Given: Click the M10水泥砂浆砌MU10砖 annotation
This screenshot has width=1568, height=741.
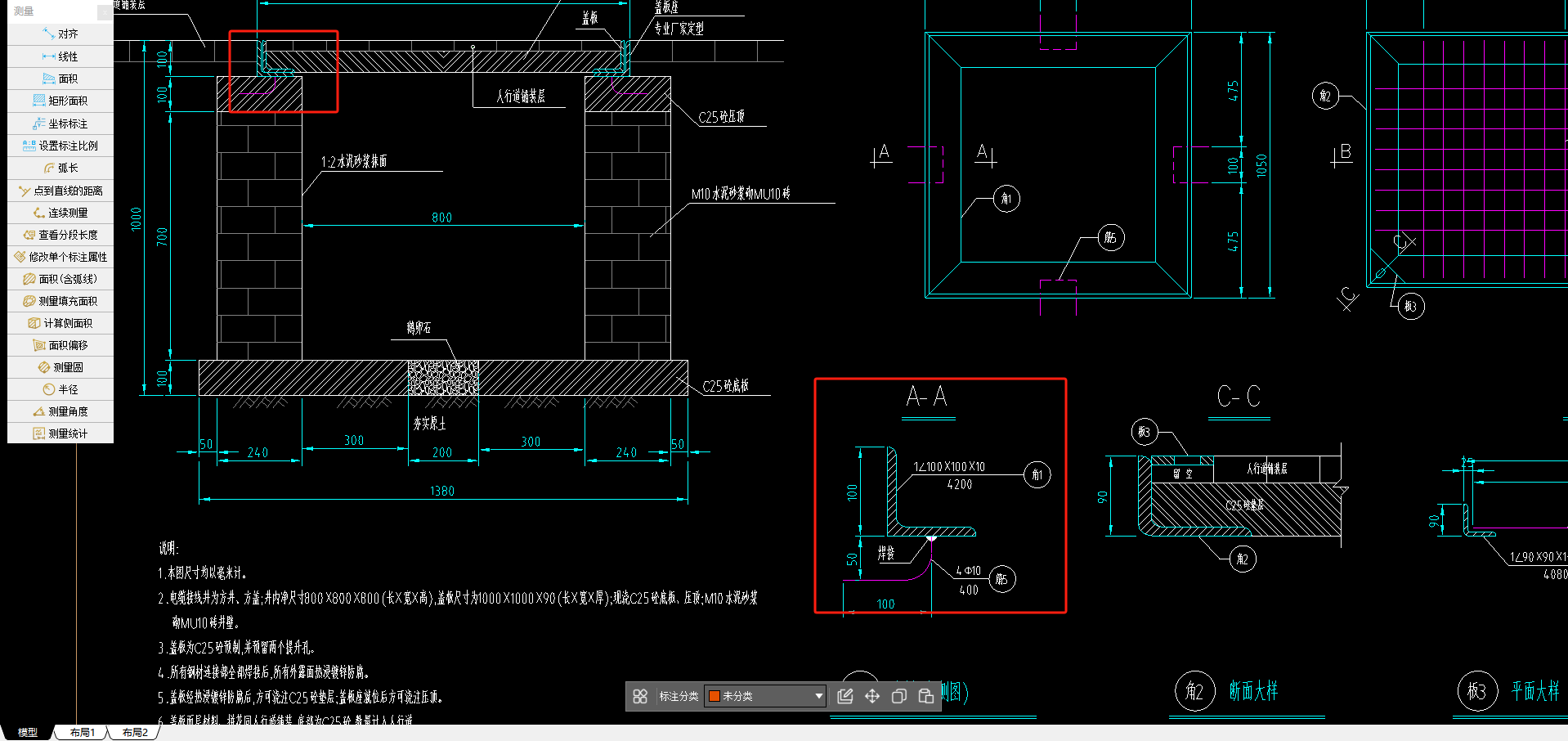Looking at the screenshot, I should (x=741, y=194).
